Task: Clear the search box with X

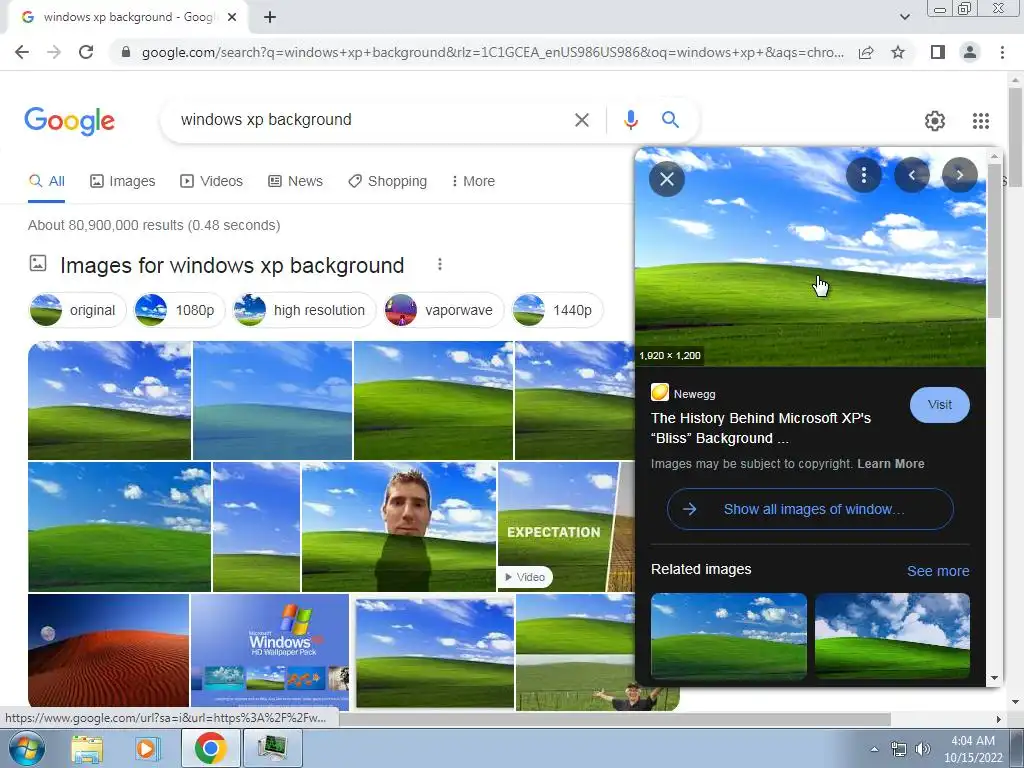Action: [581, 120]
